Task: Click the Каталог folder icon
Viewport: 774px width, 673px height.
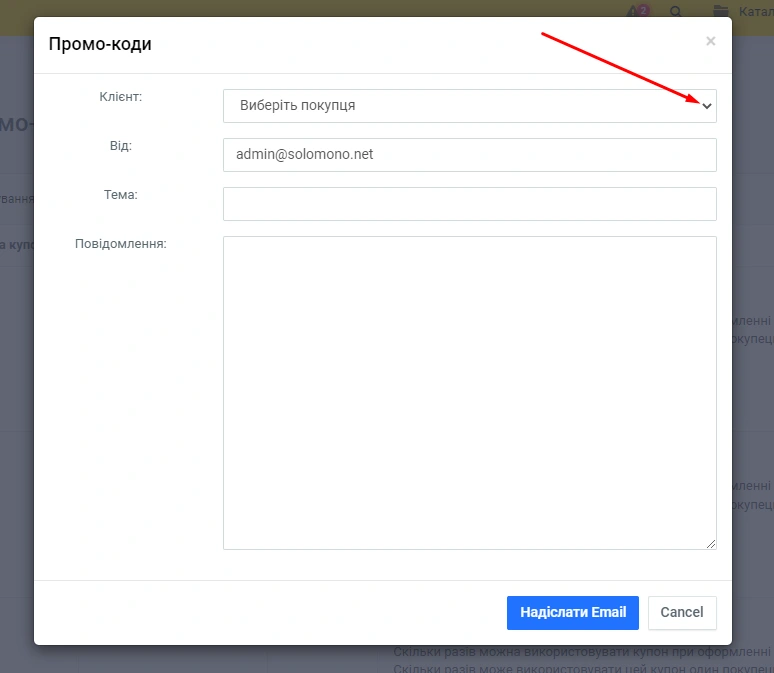Action: pyautogui.click(x=720, y=11)
